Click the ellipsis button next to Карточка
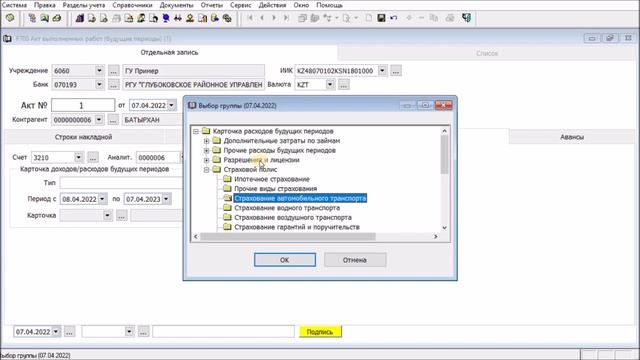Viewport: 640px width, 360px height. [122, 215]
